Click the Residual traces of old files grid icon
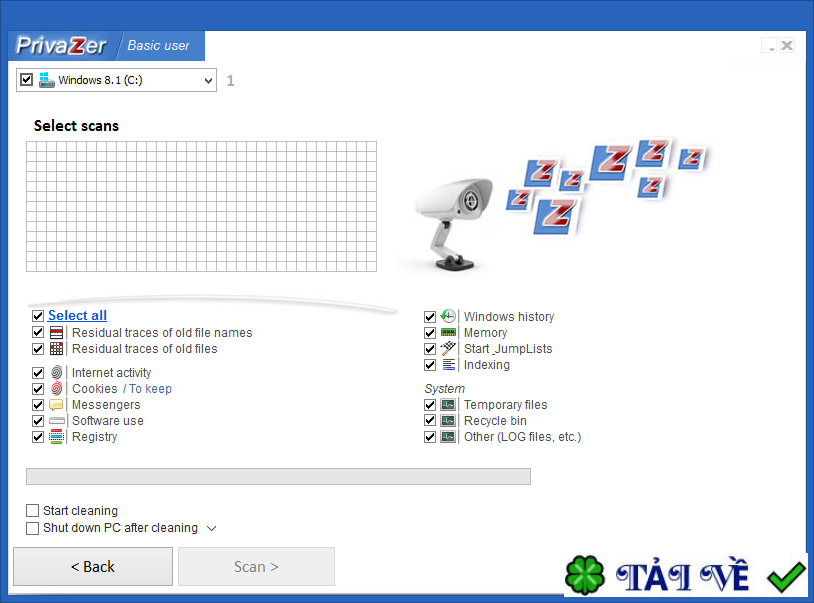This screenshot has height=603, width=814. coord(57,349)
